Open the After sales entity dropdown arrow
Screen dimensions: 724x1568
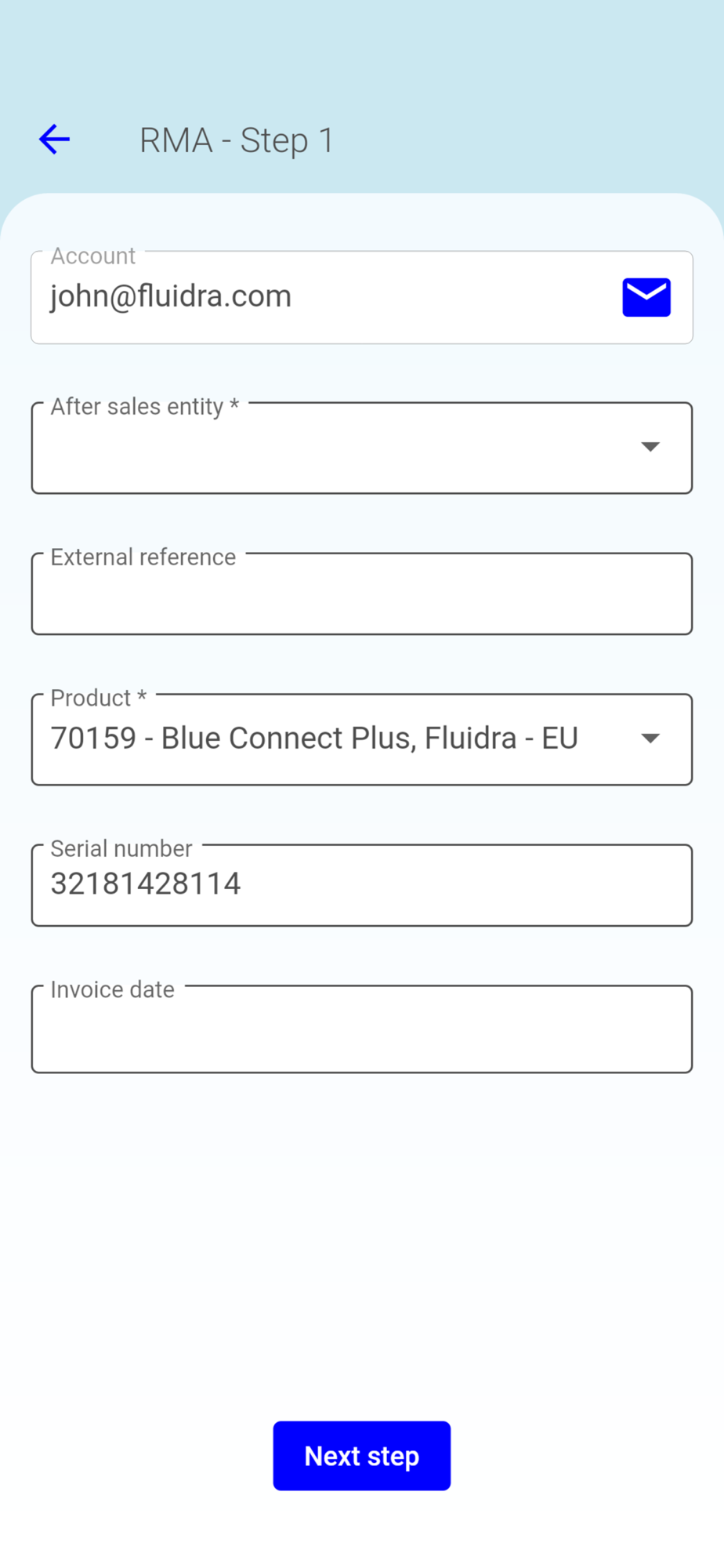click(650, 447)
